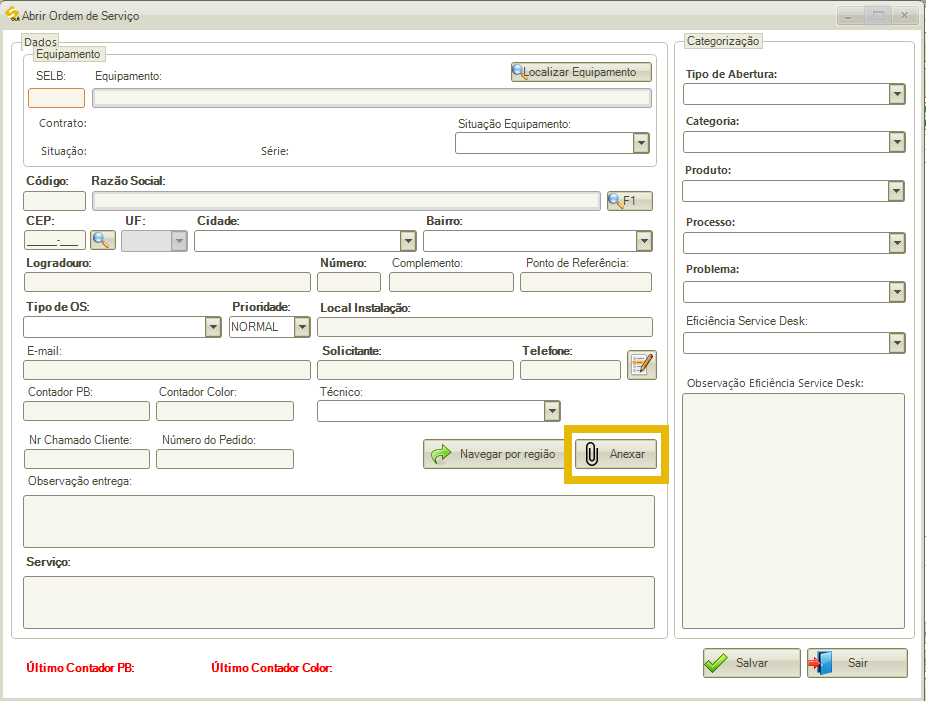Open the Técnico dropdown
Image resolution: width=926 pixels, height=701 pixels.
click(x=552, y=411)
